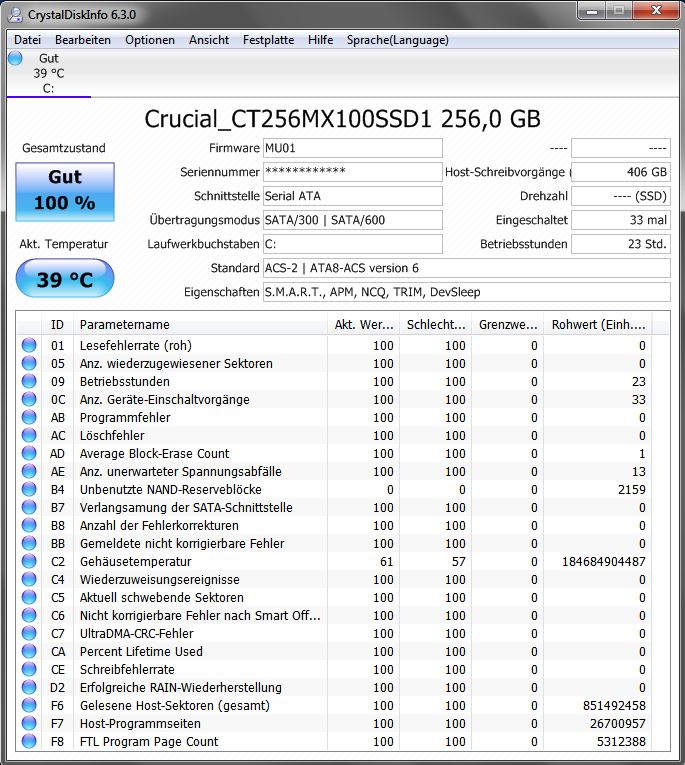Click status icon of FTL Program Page Count row

29,742
